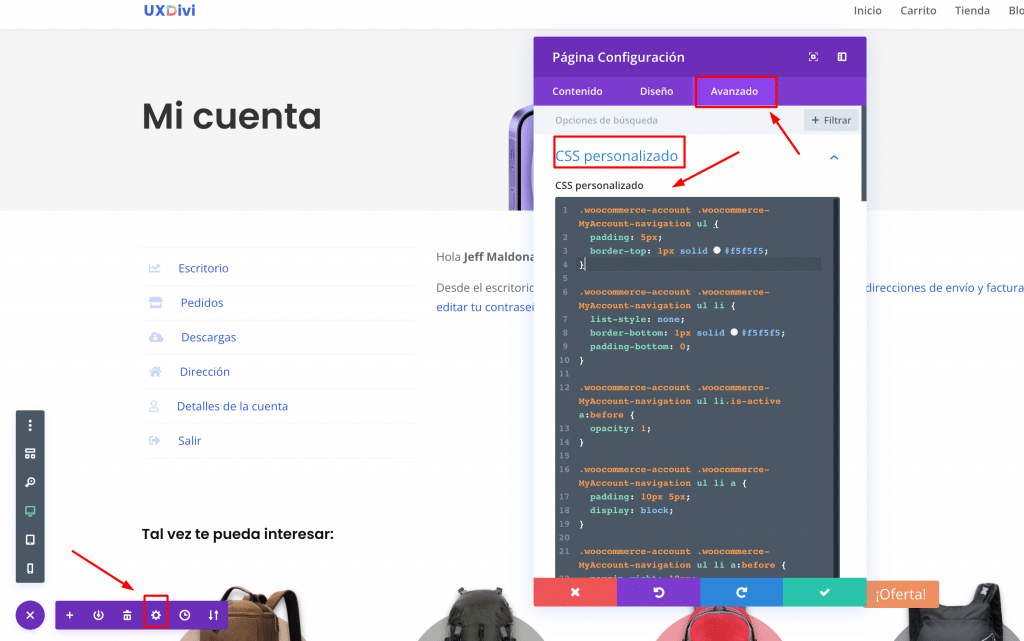Screen dimensions: 1024x641
Task: Clear layout with trash icon
Action: click(x=127, y=615)
